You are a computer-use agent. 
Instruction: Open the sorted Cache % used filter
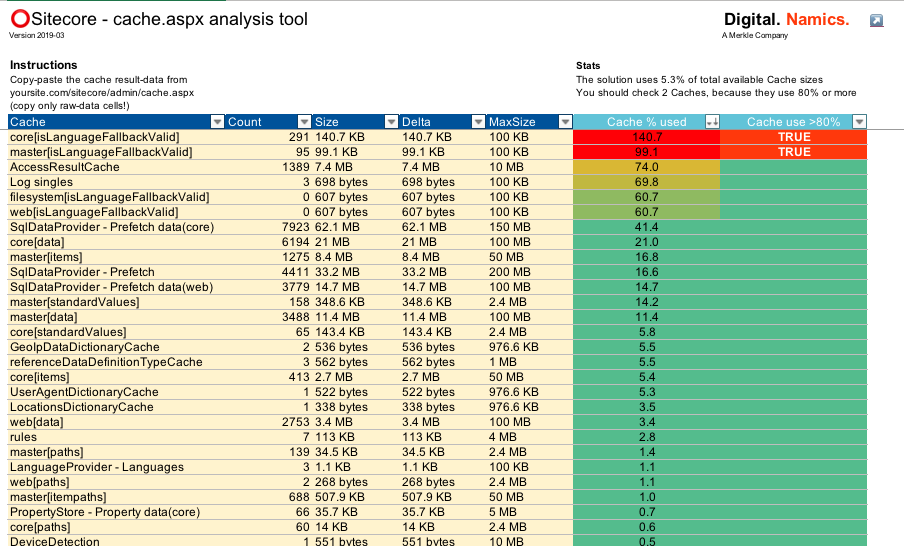pos(712,122)
